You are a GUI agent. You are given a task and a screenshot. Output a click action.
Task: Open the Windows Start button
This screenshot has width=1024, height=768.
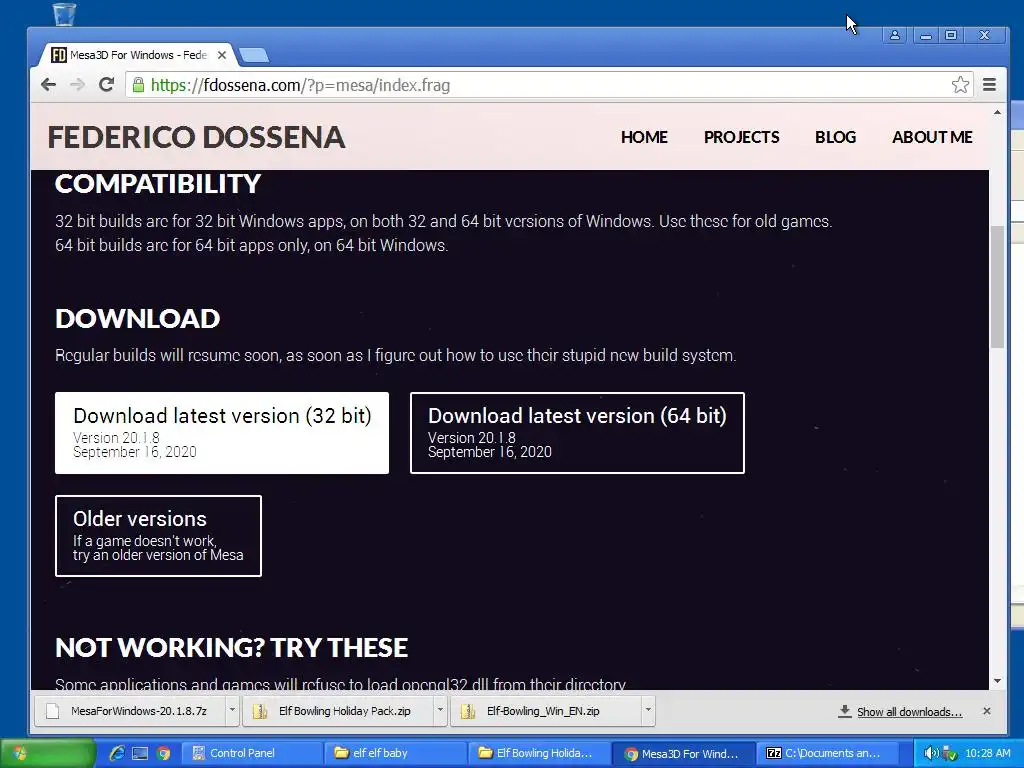47,754
